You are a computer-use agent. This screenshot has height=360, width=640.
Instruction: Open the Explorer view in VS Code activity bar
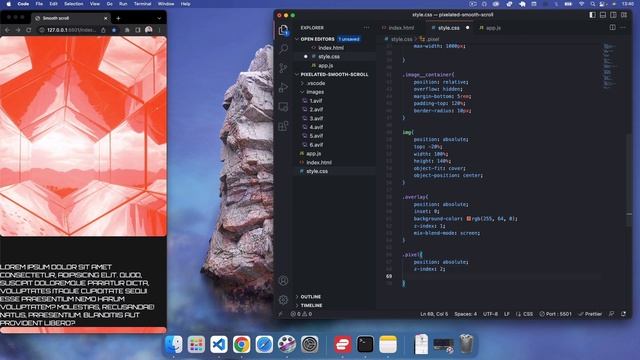point(283,29)
